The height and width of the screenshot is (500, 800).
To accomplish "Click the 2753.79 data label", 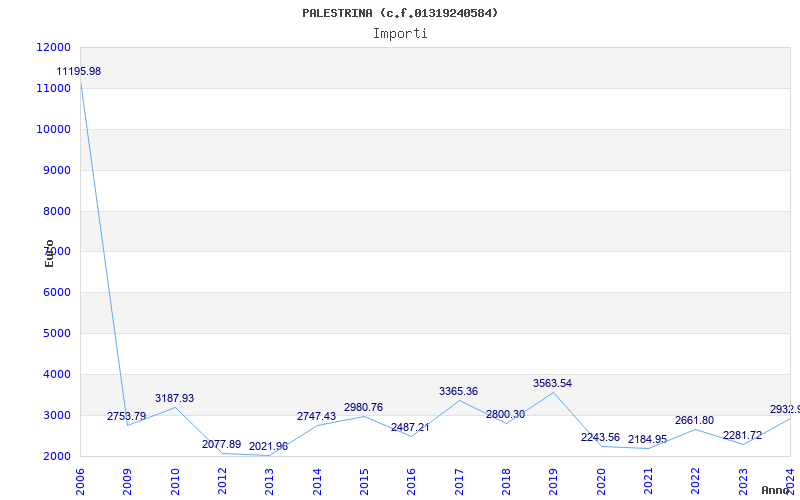I will (127, 416).
